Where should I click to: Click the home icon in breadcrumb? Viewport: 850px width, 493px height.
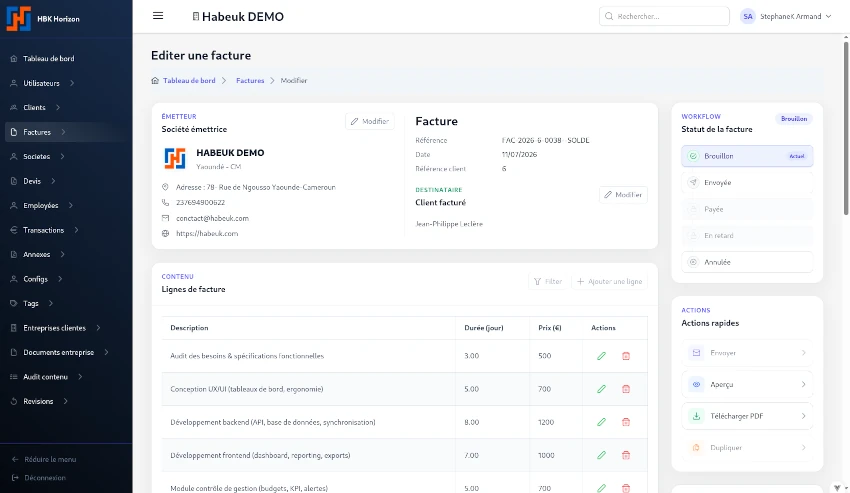tap(155, 80)
